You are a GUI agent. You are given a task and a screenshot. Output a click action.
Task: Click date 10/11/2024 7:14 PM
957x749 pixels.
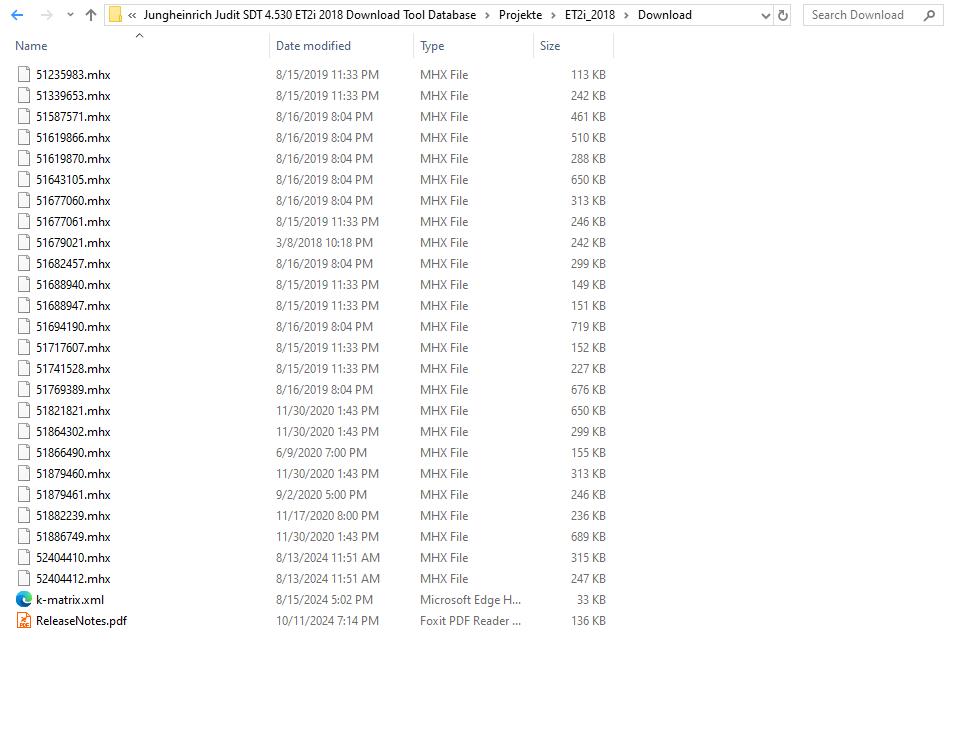coord(327,620)
